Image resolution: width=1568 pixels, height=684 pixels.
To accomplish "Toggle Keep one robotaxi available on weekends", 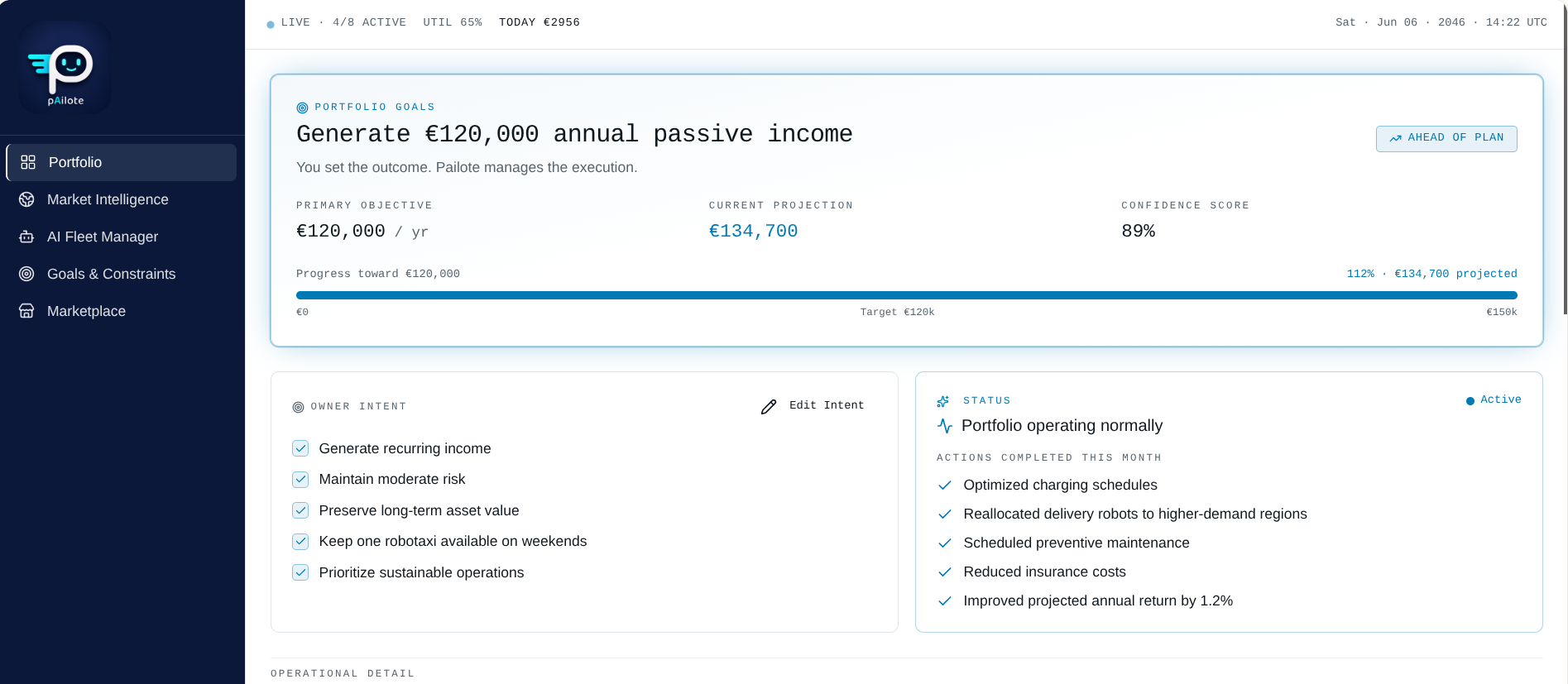I will pyautogui.click(x=300, y=542).
